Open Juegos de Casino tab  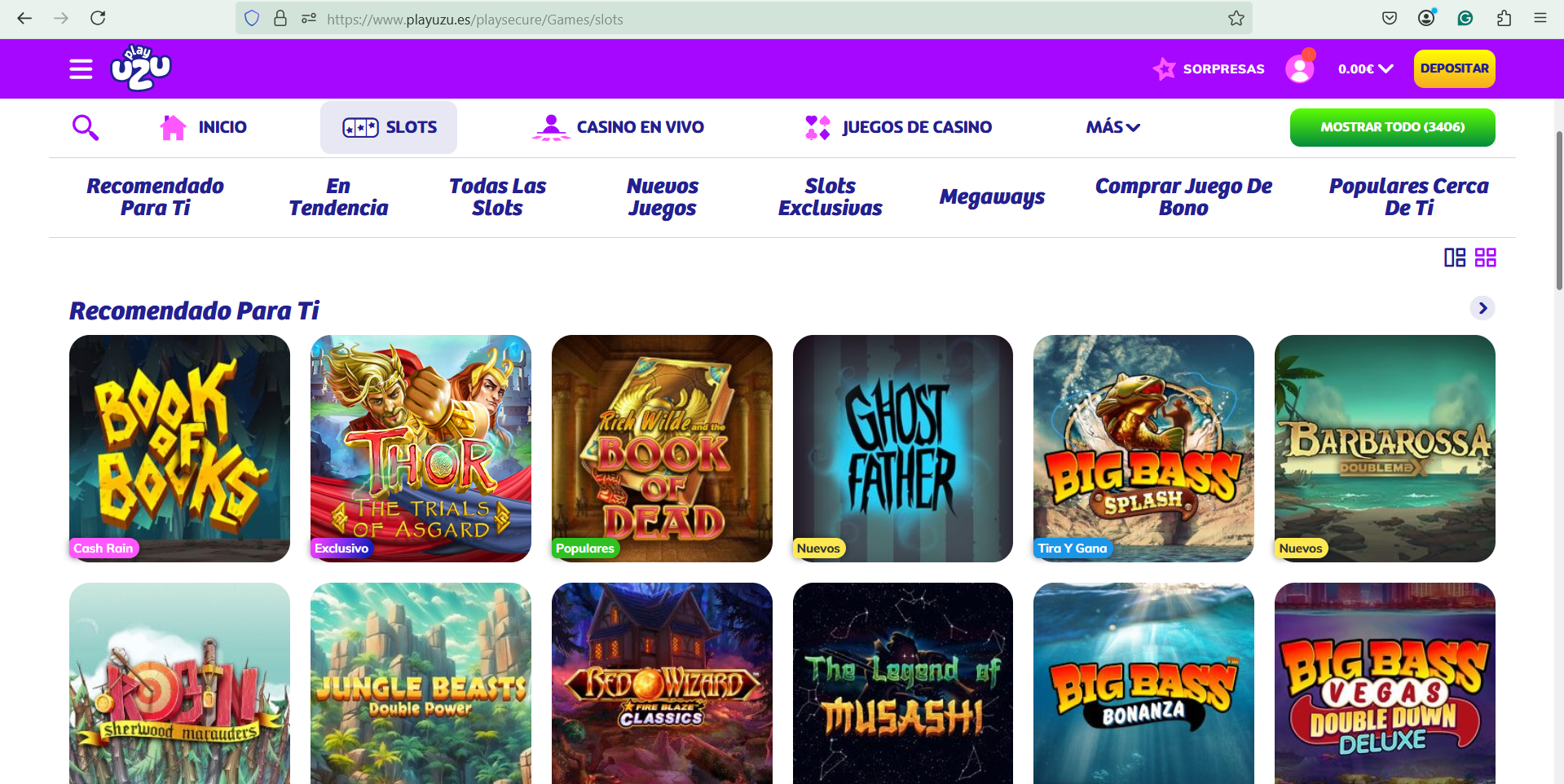point(898,127)
